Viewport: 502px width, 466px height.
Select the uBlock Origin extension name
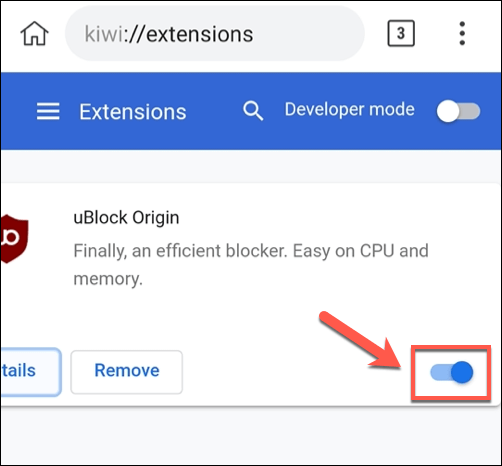click(126, 218)
